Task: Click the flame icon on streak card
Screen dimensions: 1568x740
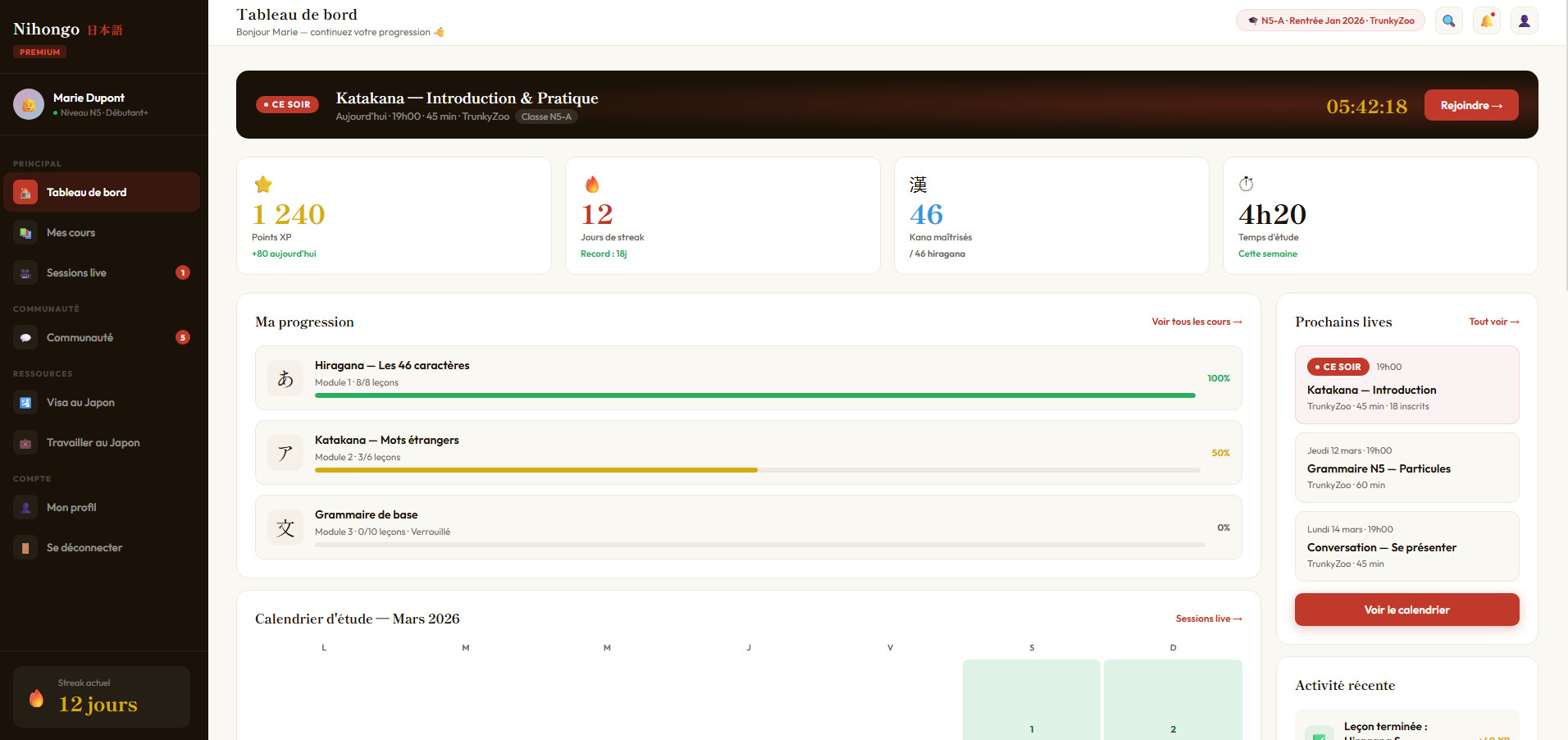Action: (592, 184)
